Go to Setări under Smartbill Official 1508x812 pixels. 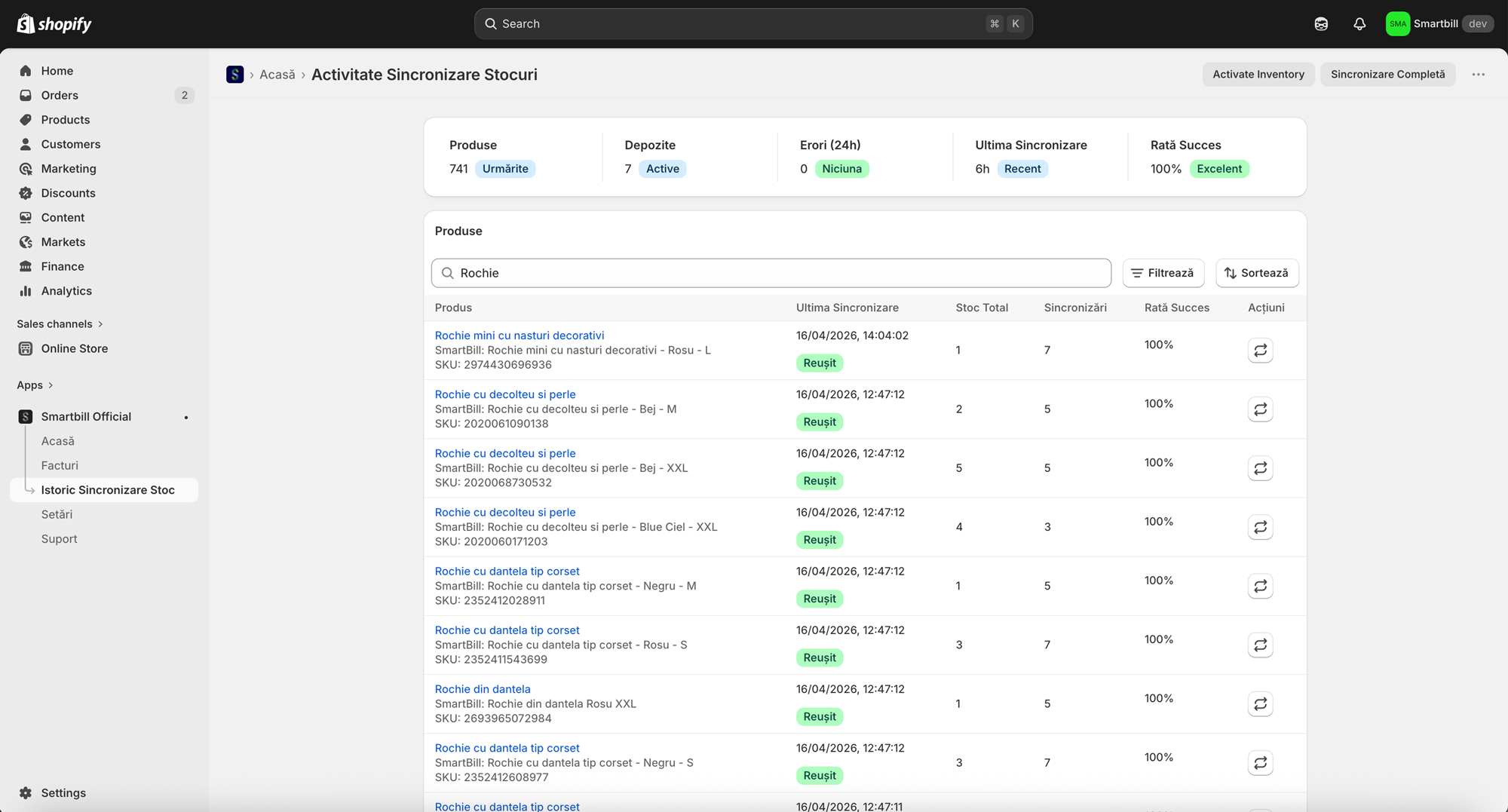(x=57, y=515)
